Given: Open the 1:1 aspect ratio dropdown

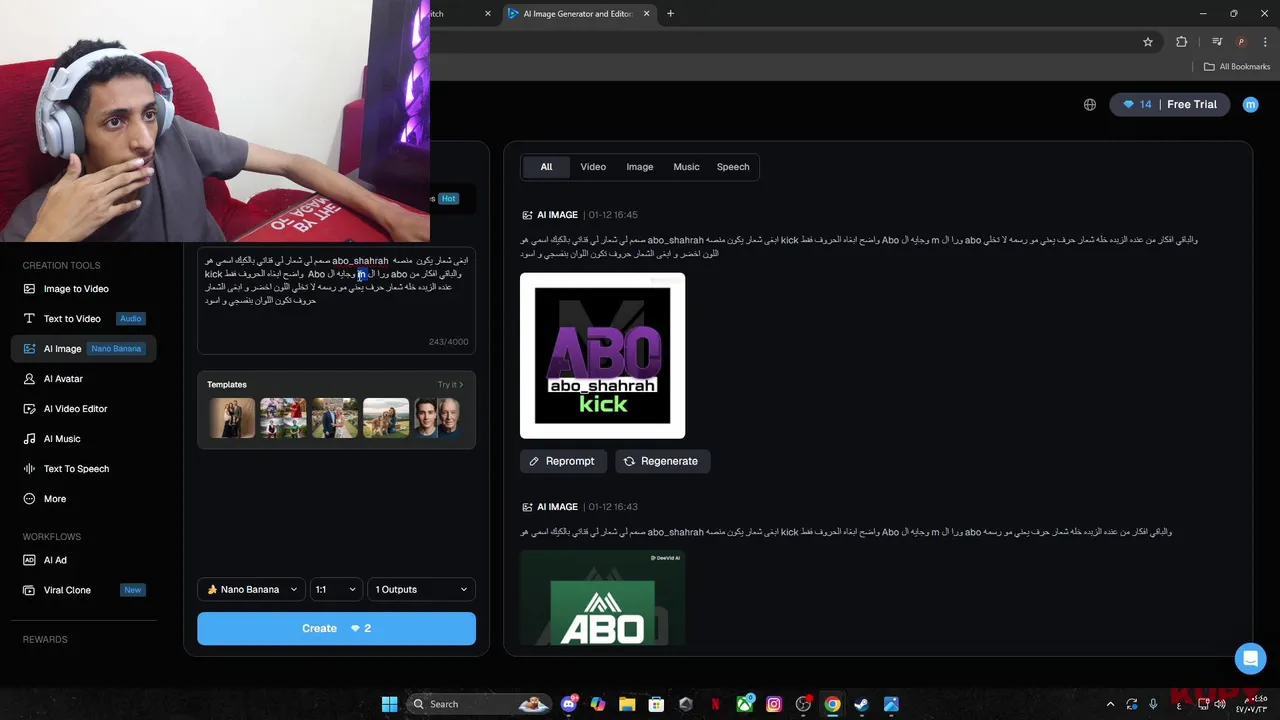Looking at the screenshot, I should [x=336, y=590].
